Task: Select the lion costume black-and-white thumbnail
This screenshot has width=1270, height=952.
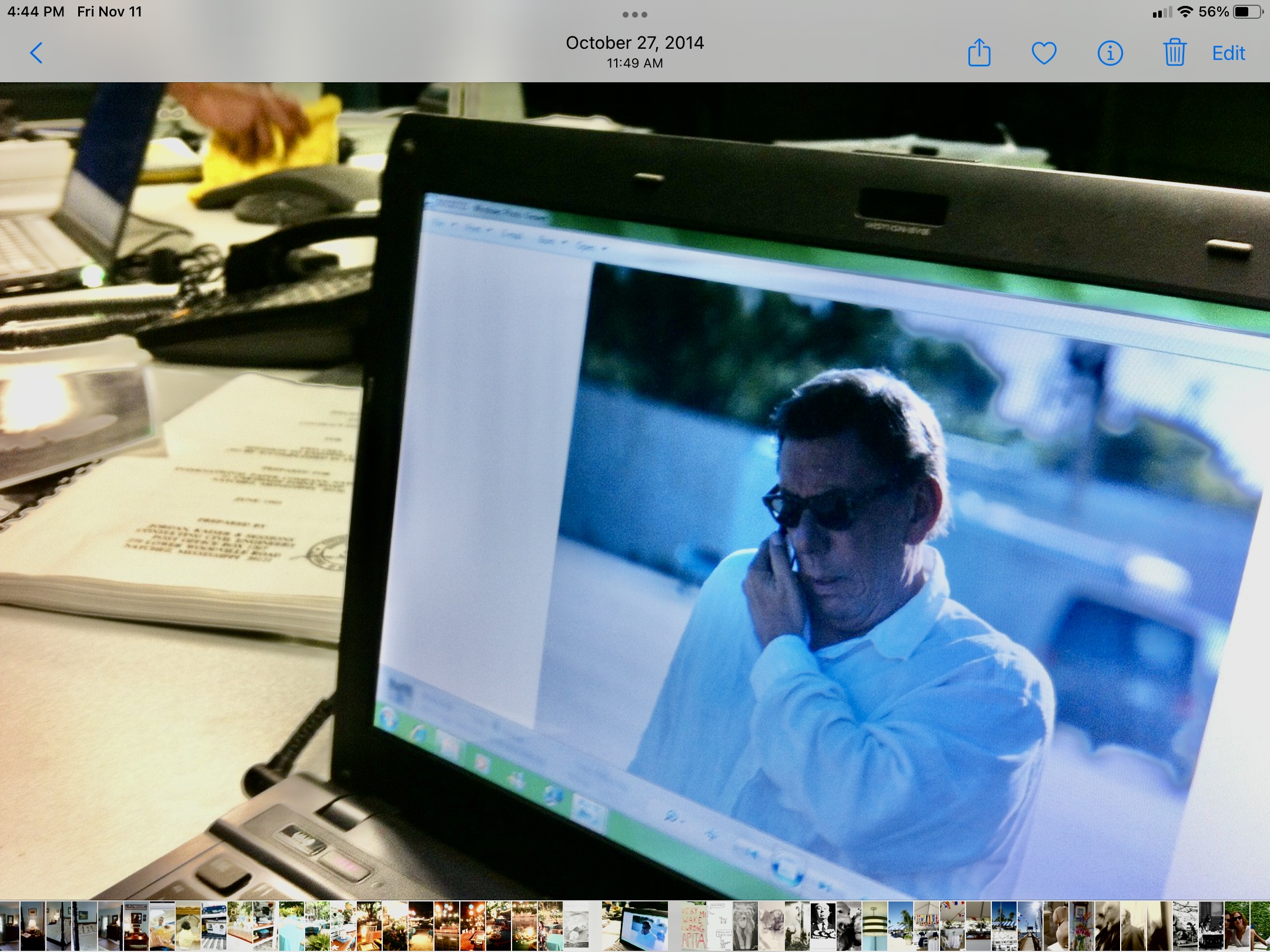Action: coord(746,926)
